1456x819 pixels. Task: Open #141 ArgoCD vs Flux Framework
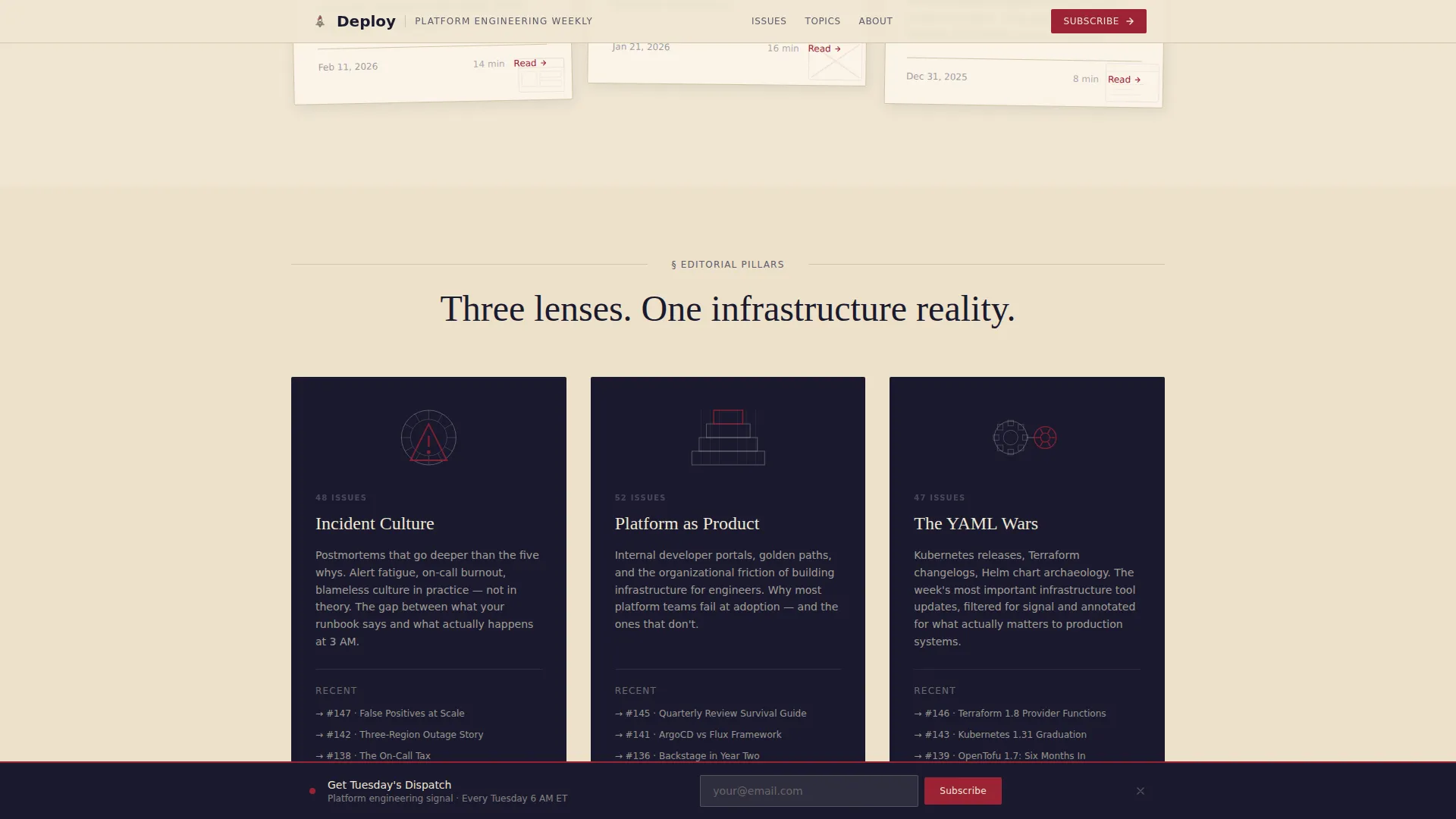[x=698, y=735]
